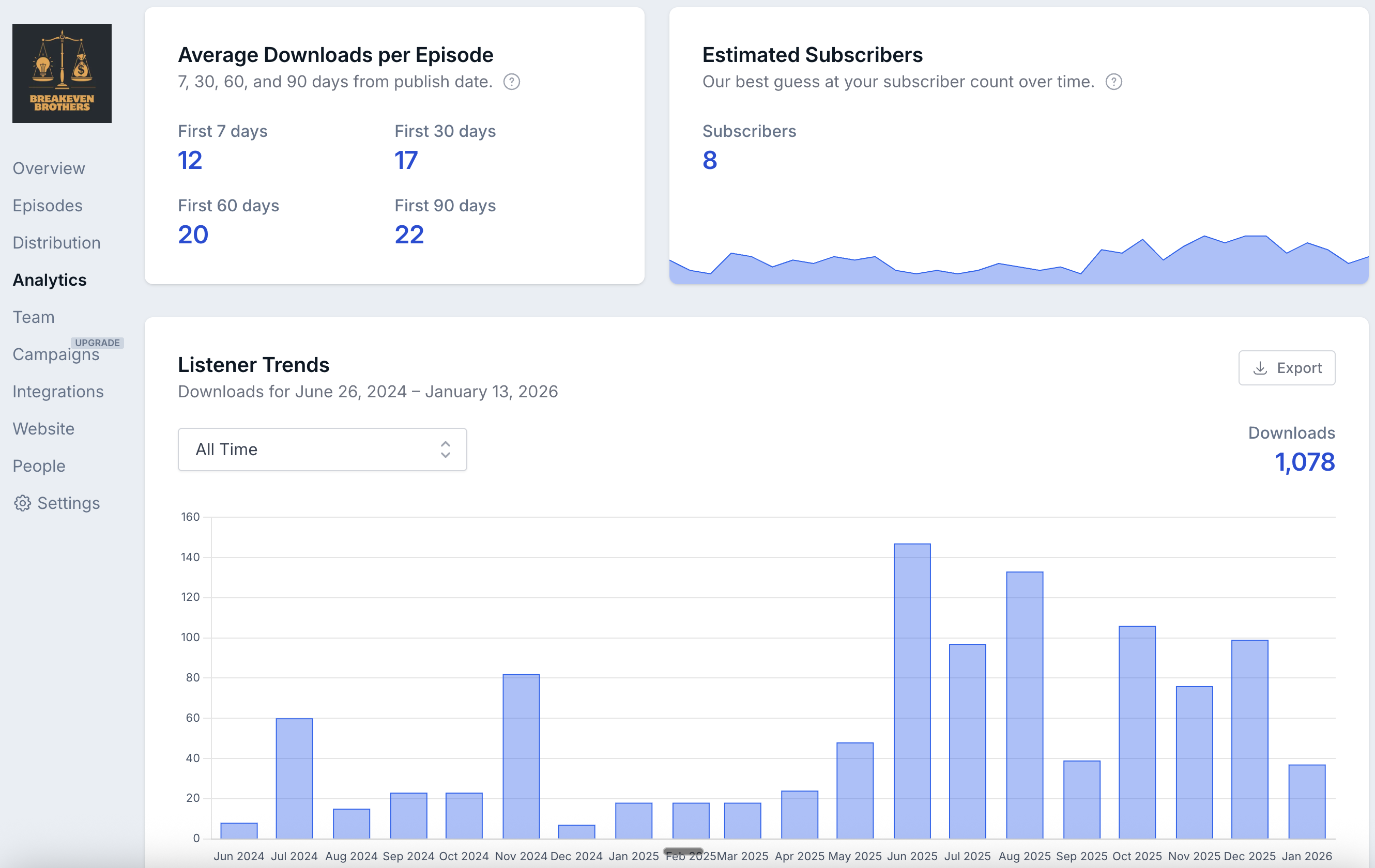
Task: Open Campaigns in the sidebar
Action: coord(56,354)
